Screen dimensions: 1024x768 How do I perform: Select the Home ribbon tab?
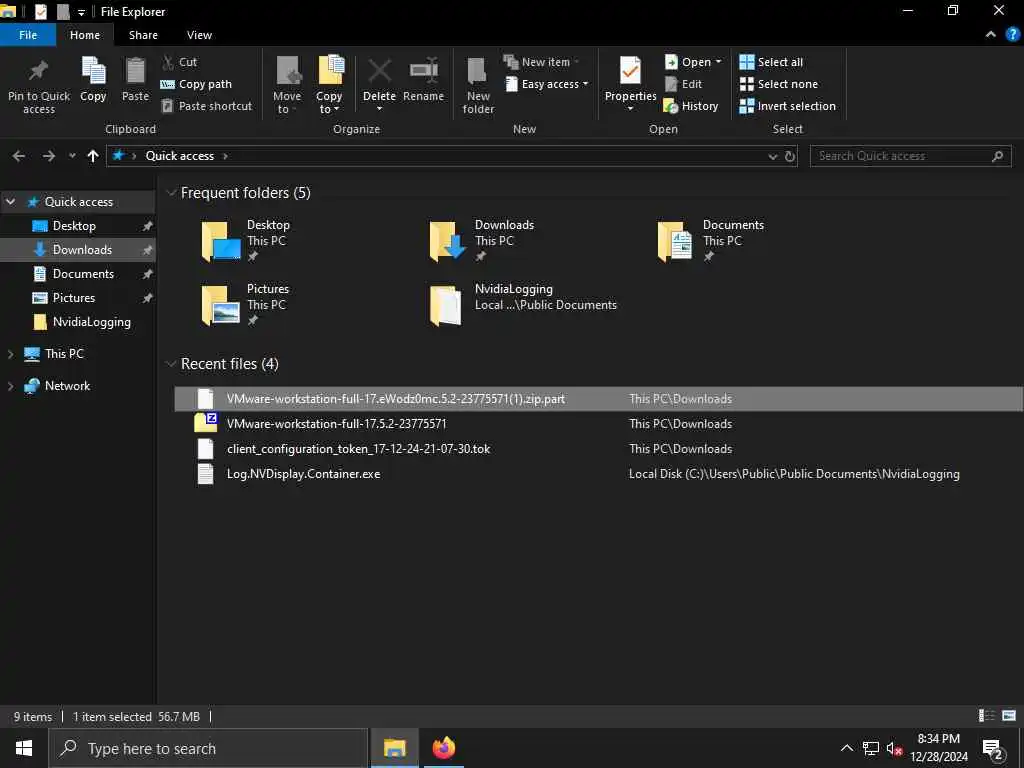[85, 35]
